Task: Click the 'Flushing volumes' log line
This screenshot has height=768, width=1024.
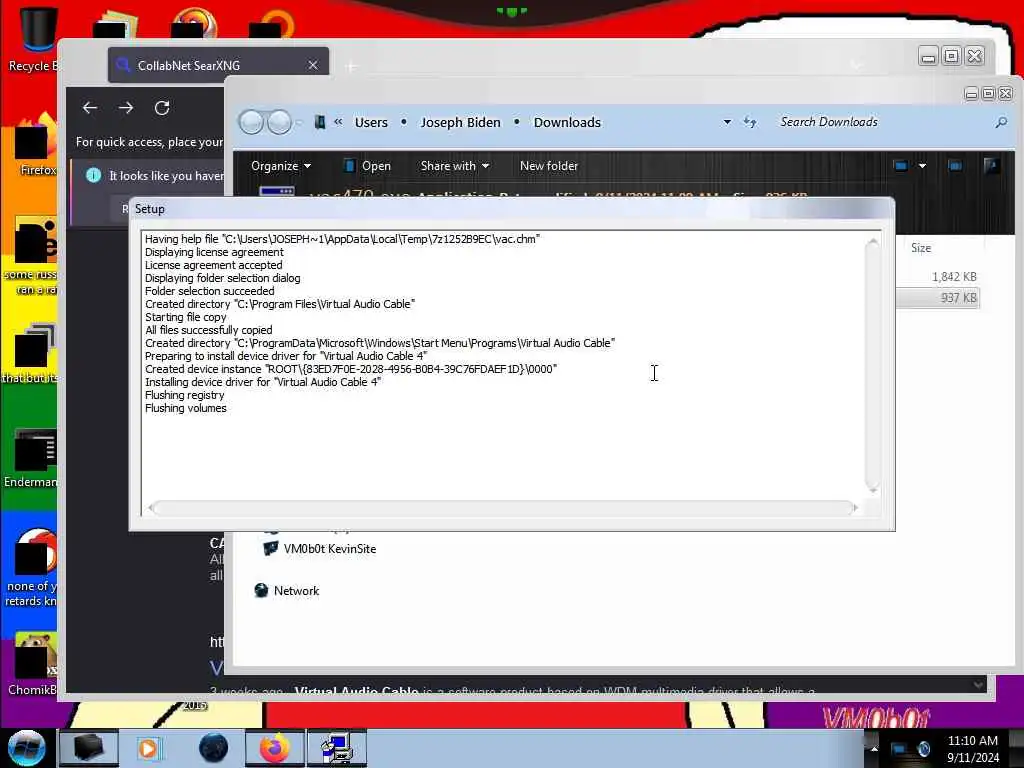Action: coord(185,408)
